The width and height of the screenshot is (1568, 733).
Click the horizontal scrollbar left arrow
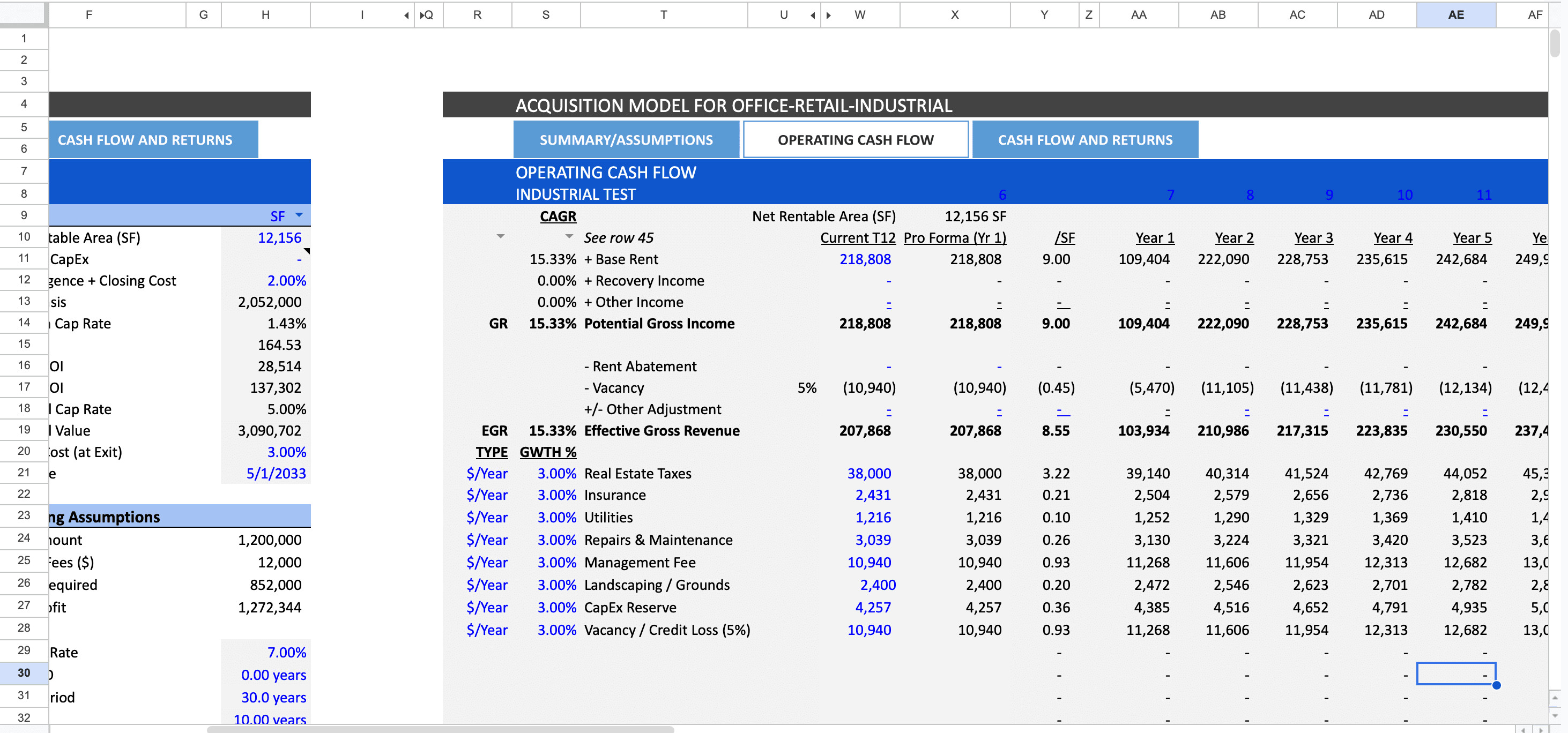[1523, 729]
